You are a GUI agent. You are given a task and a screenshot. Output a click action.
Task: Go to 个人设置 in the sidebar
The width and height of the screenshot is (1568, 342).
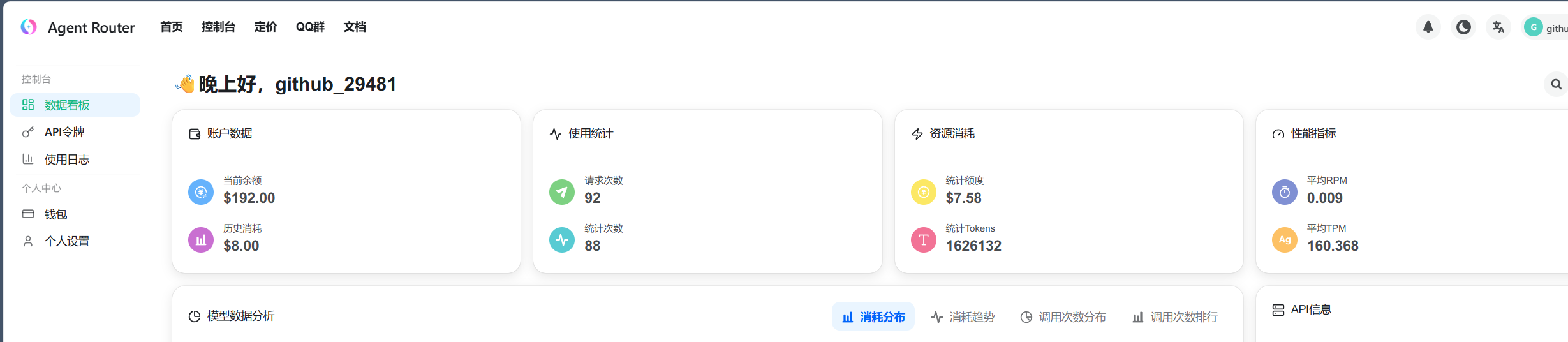click(67, 241)
